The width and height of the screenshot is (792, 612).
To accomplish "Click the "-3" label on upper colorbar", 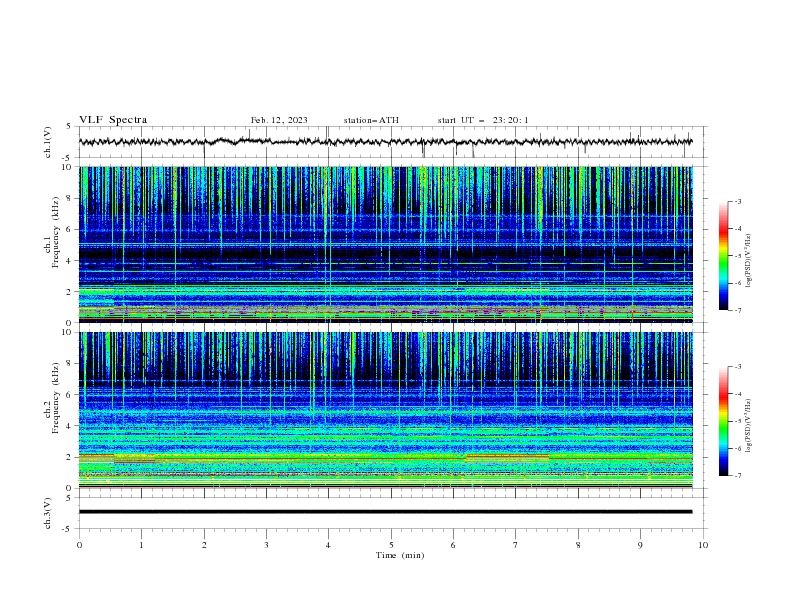I will [737, 201].
